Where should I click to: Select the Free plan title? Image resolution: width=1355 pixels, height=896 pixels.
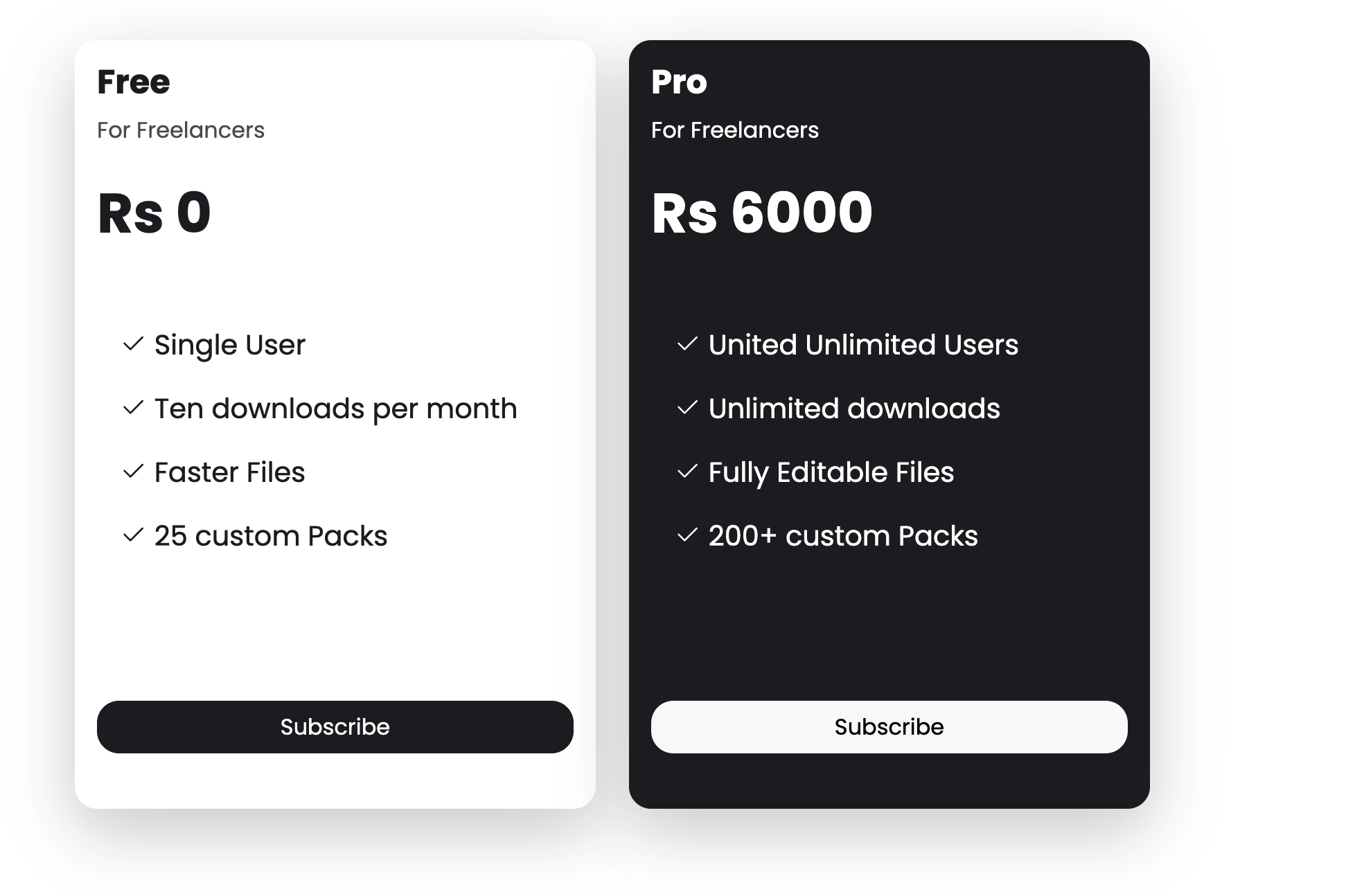134,82
